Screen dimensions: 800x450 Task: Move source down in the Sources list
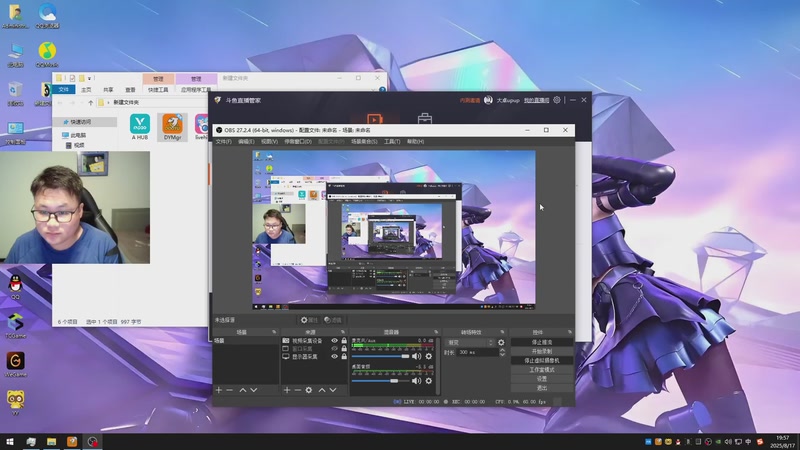(333, 390)
